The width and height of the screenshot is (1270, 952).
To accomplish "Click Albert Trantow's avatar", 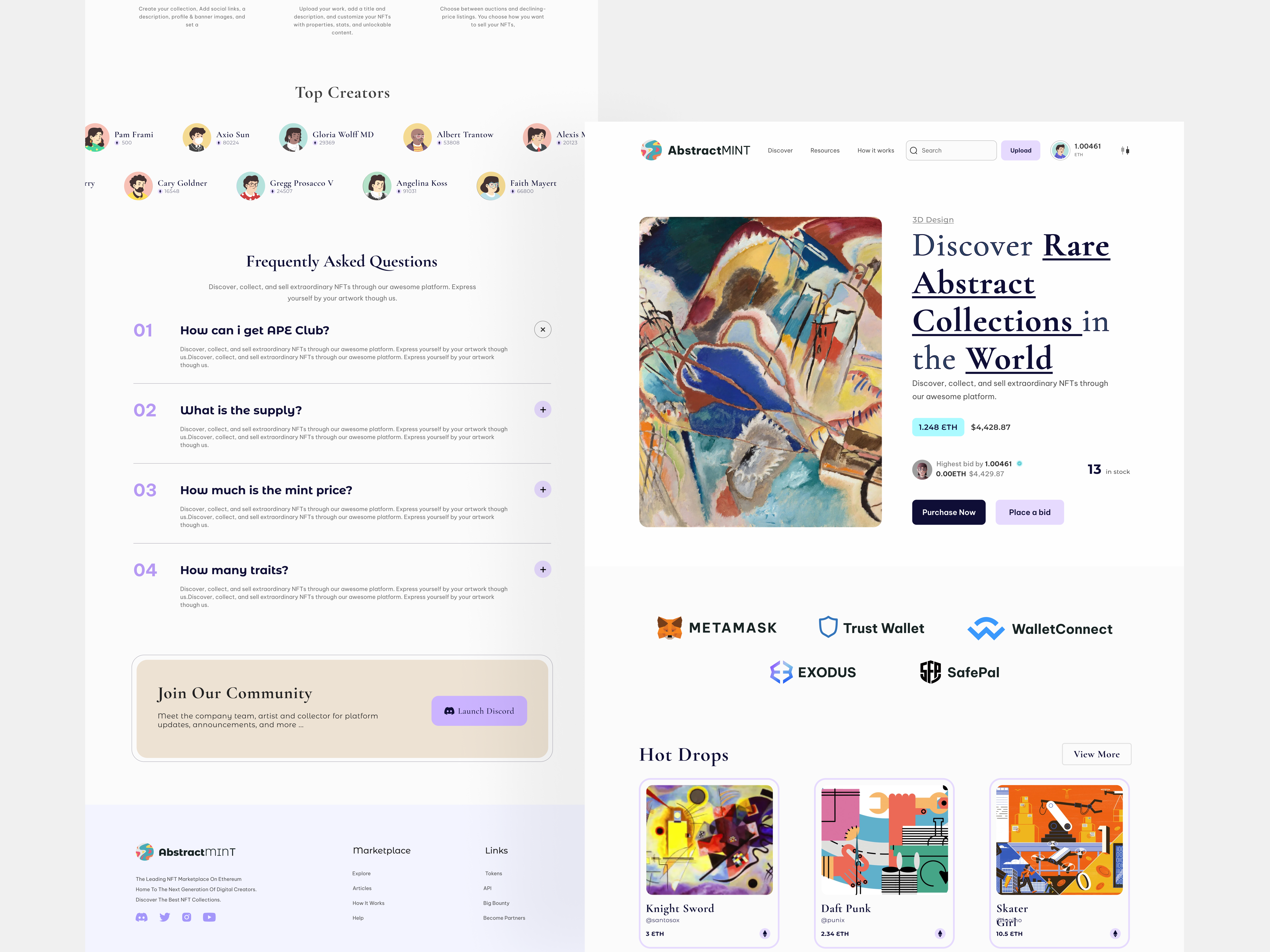I will (x=417, y=138).
